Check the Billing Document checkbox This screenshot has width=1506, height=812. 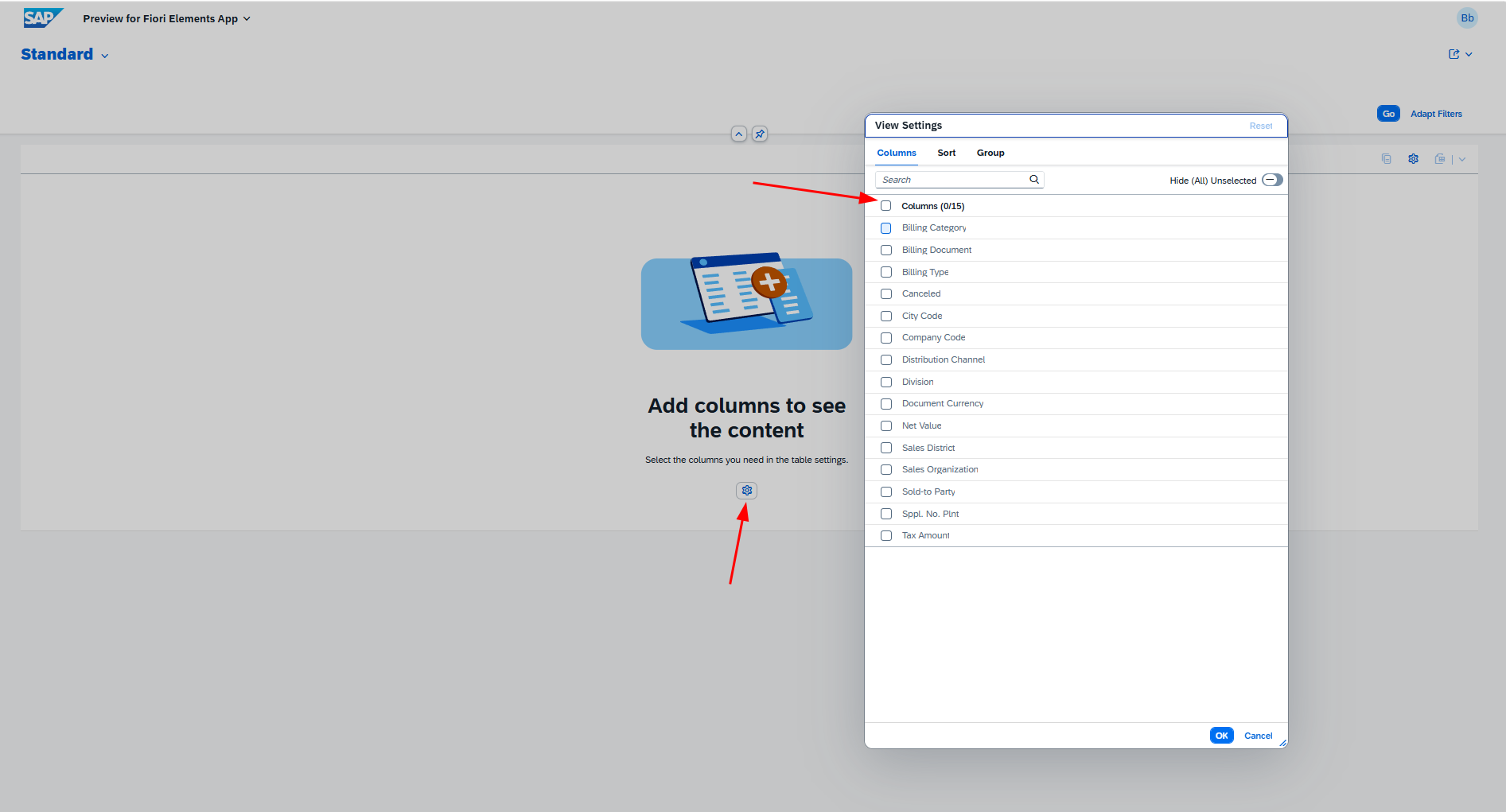[885, 250]
